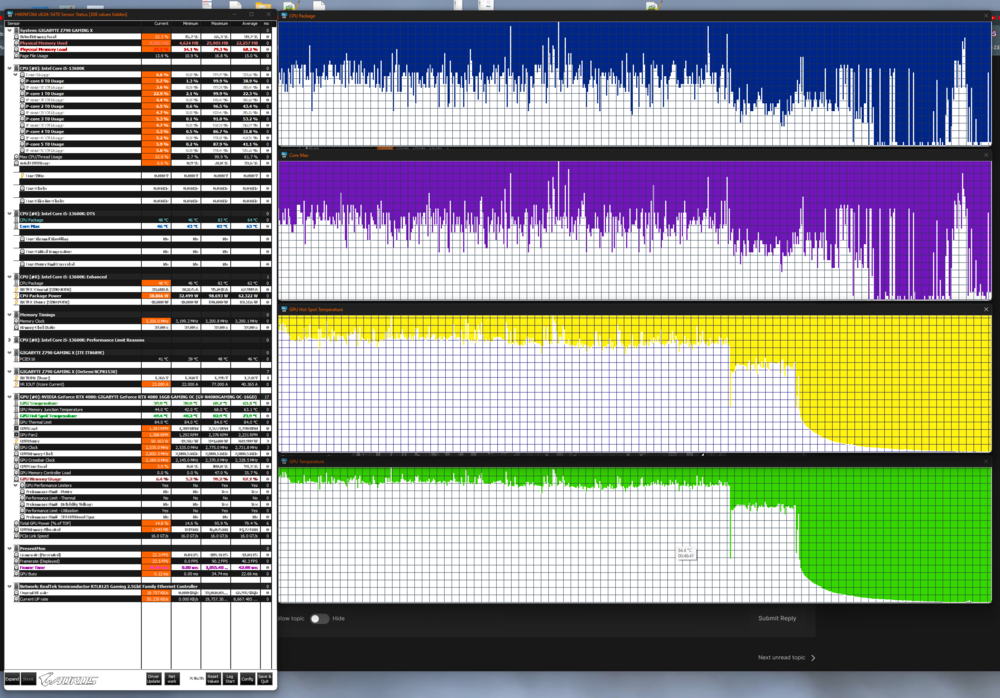The height and width of the screenshot is (698, 1000).
Task: Click the Maximum column header
Action: 216,24
